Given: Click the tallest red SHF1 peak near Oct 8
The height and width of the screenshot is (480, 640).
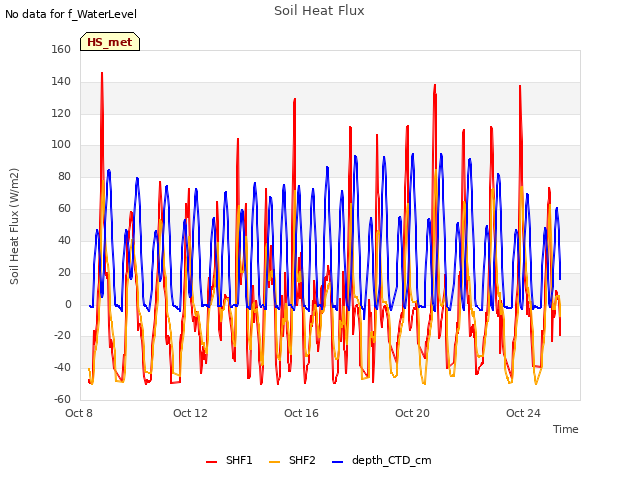Looking at the screenshot, I should coord(102,73).
